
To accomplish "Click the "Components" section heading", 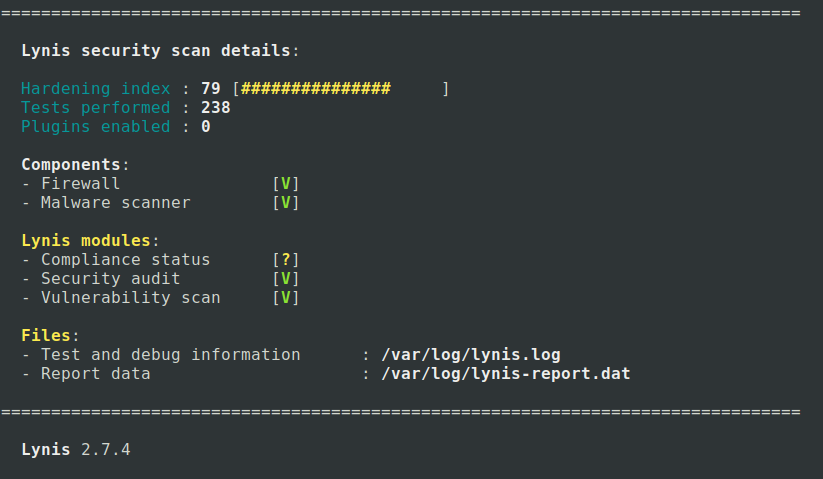I will point(73,164).
